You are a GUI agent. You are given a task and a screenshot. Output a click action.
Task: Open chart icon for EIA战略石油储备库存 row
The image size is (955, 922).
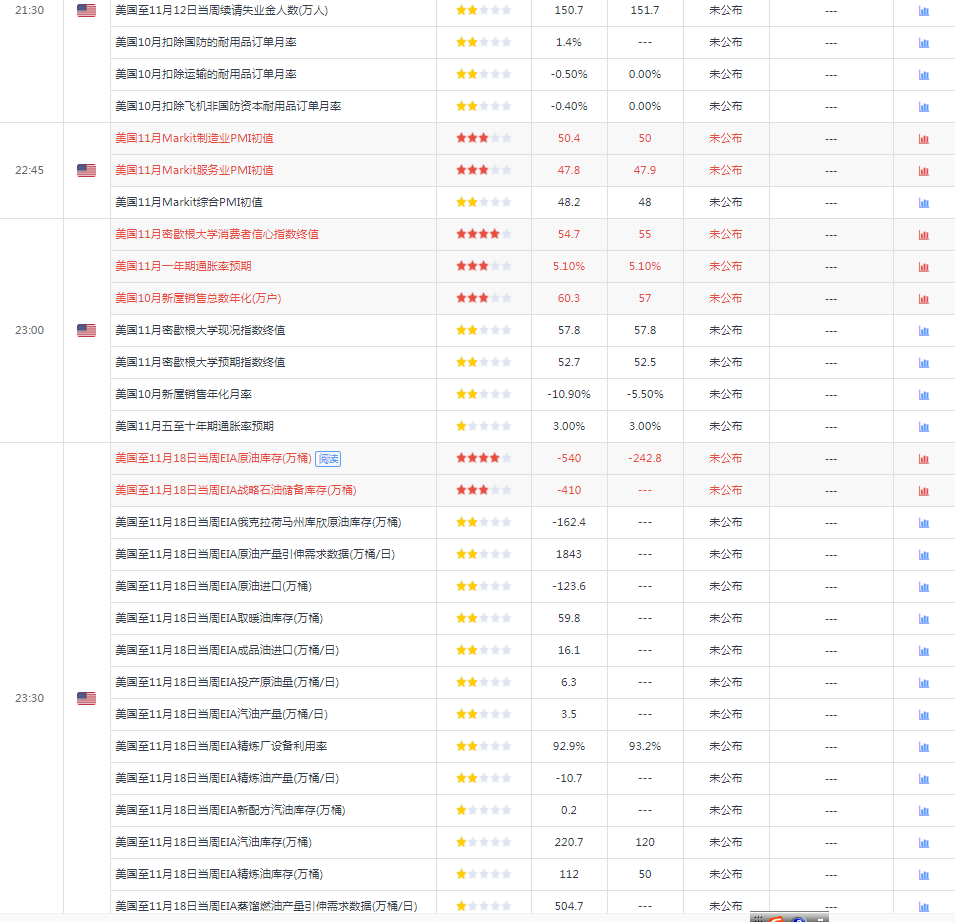pyautogui.click(x=923, y=490)
